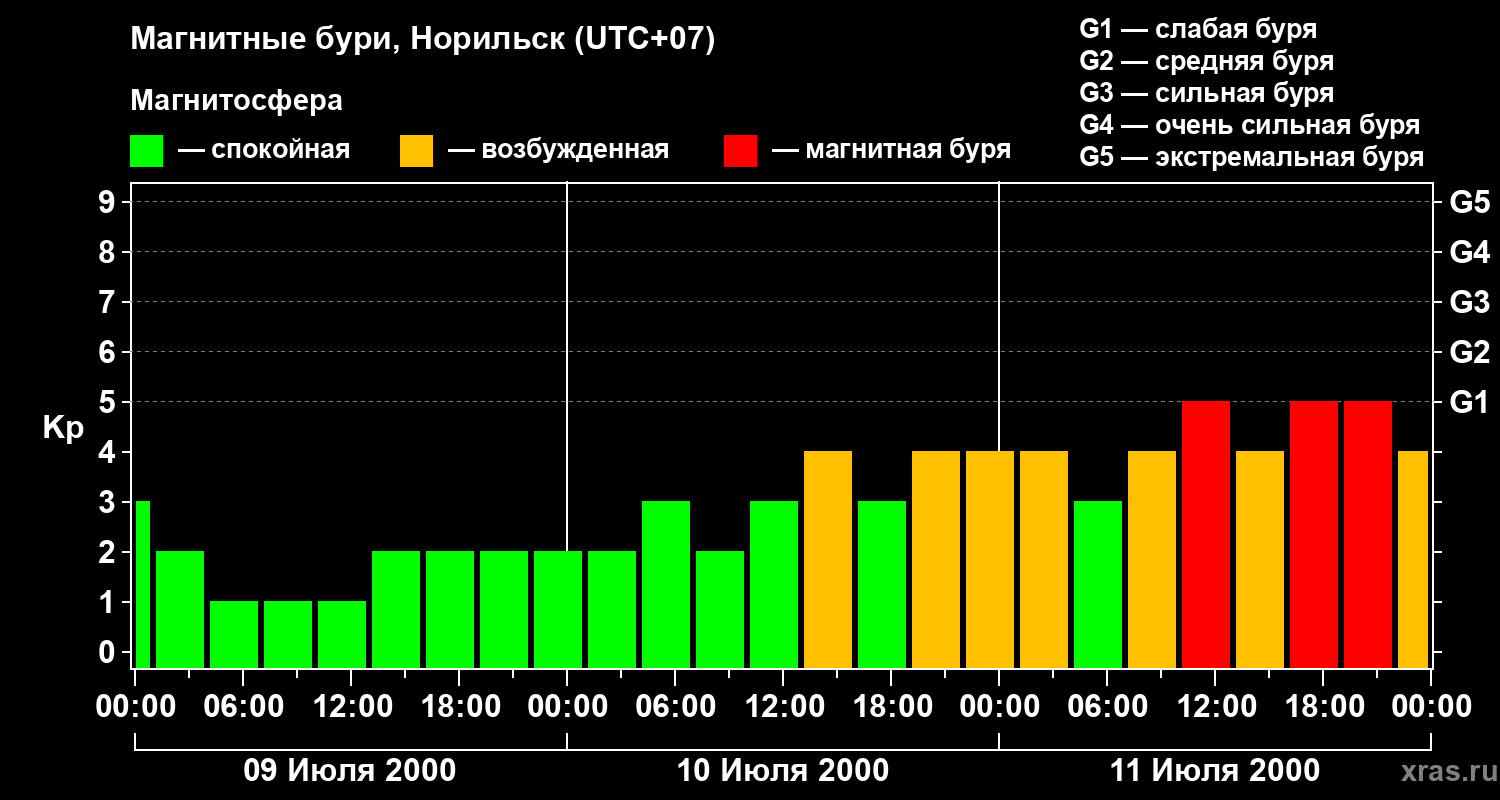Click the second red storm bar on 11 Июля
The height and width of the screenshot is (800, 1500).
(1314, 534)
